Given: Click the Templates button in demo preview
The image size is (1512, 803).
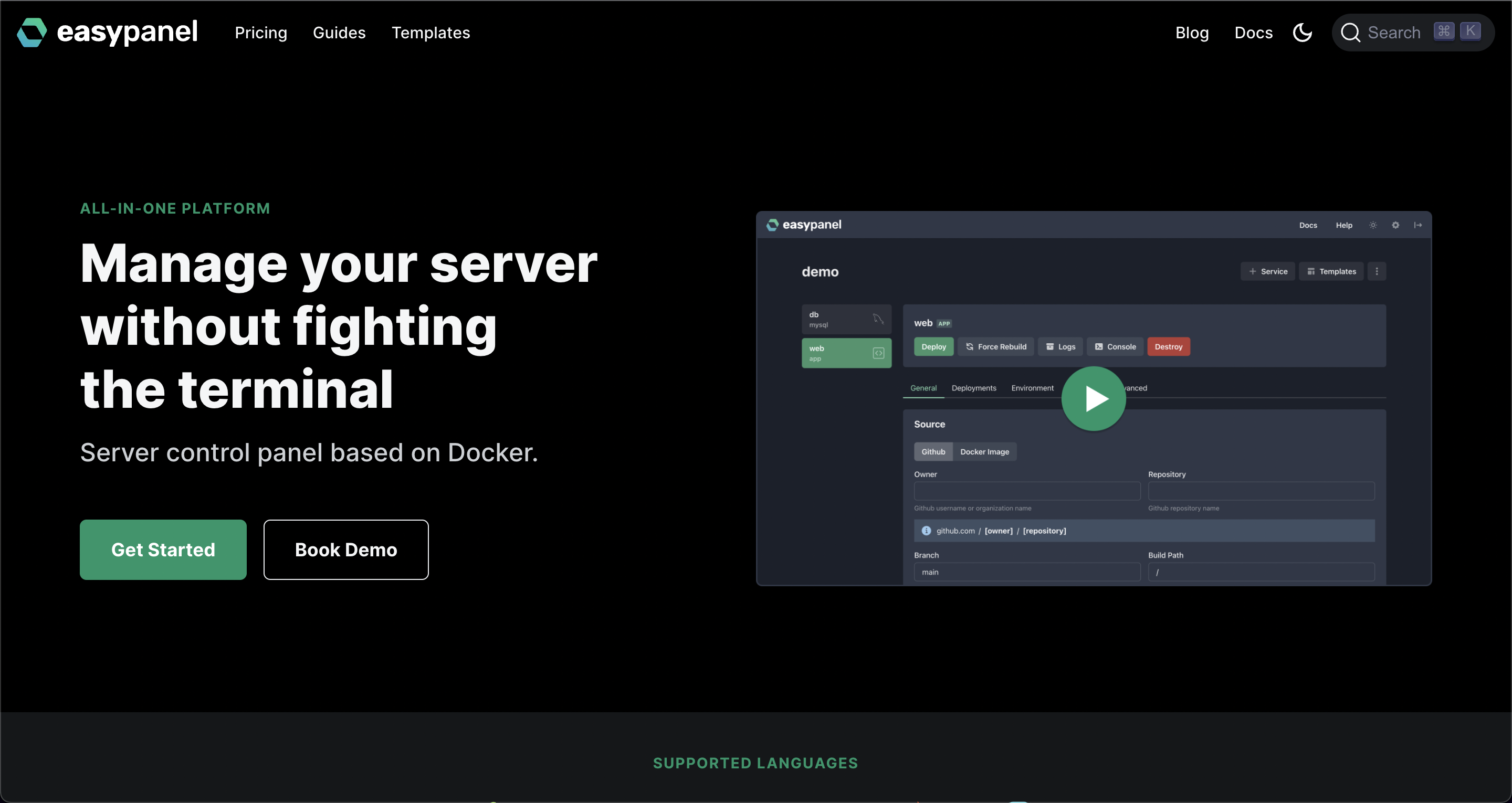Looking at the screenshot, I should [1331, 271].
